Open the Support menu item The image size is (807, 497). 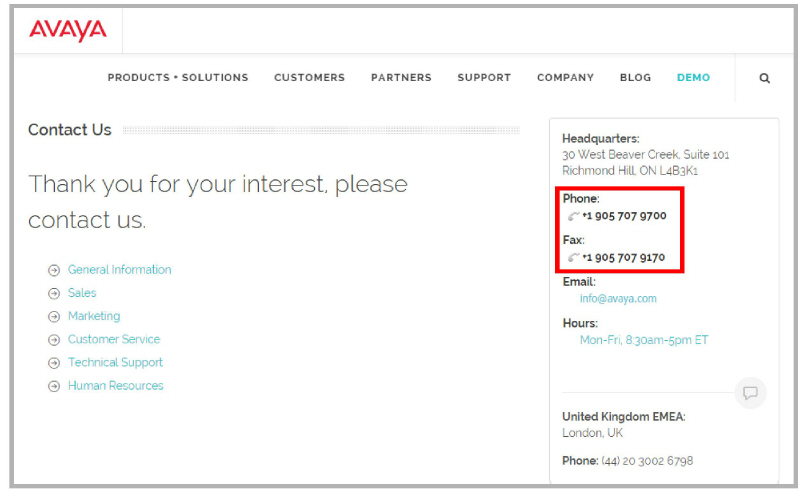(x=484, y=78)
